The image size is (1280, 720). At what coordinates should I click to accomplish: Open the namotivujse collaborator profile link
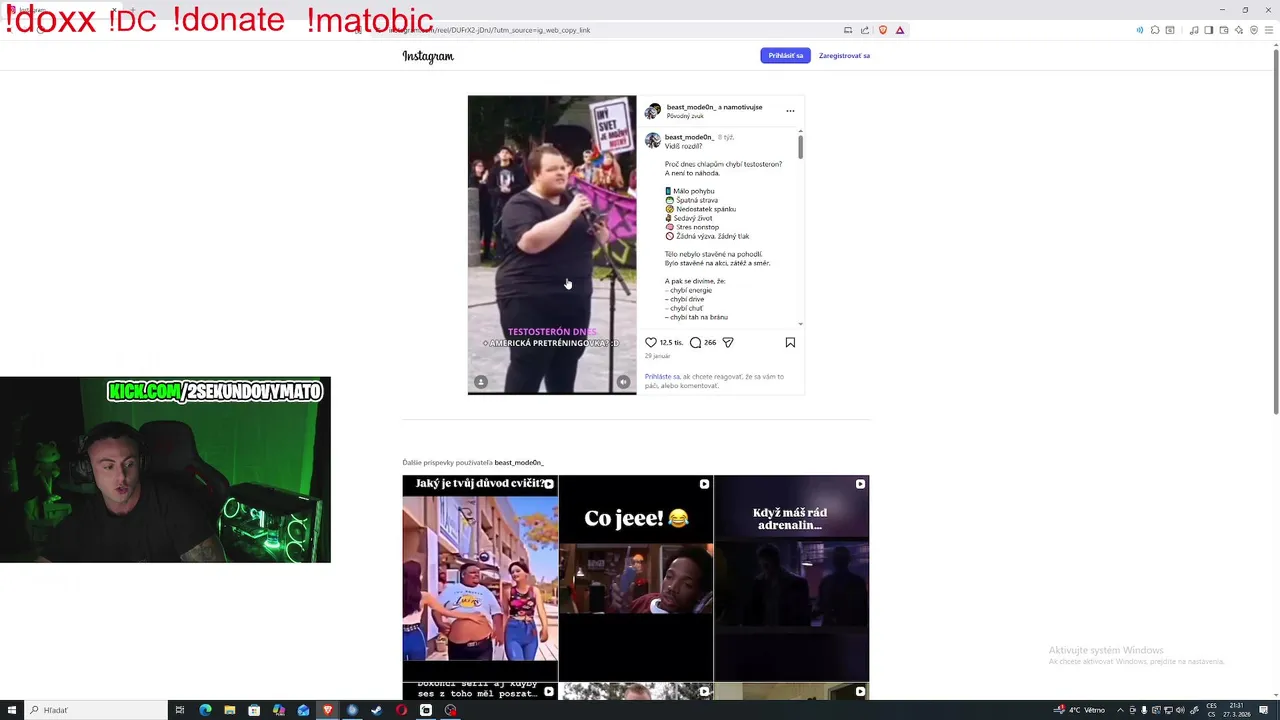[743, 107]
